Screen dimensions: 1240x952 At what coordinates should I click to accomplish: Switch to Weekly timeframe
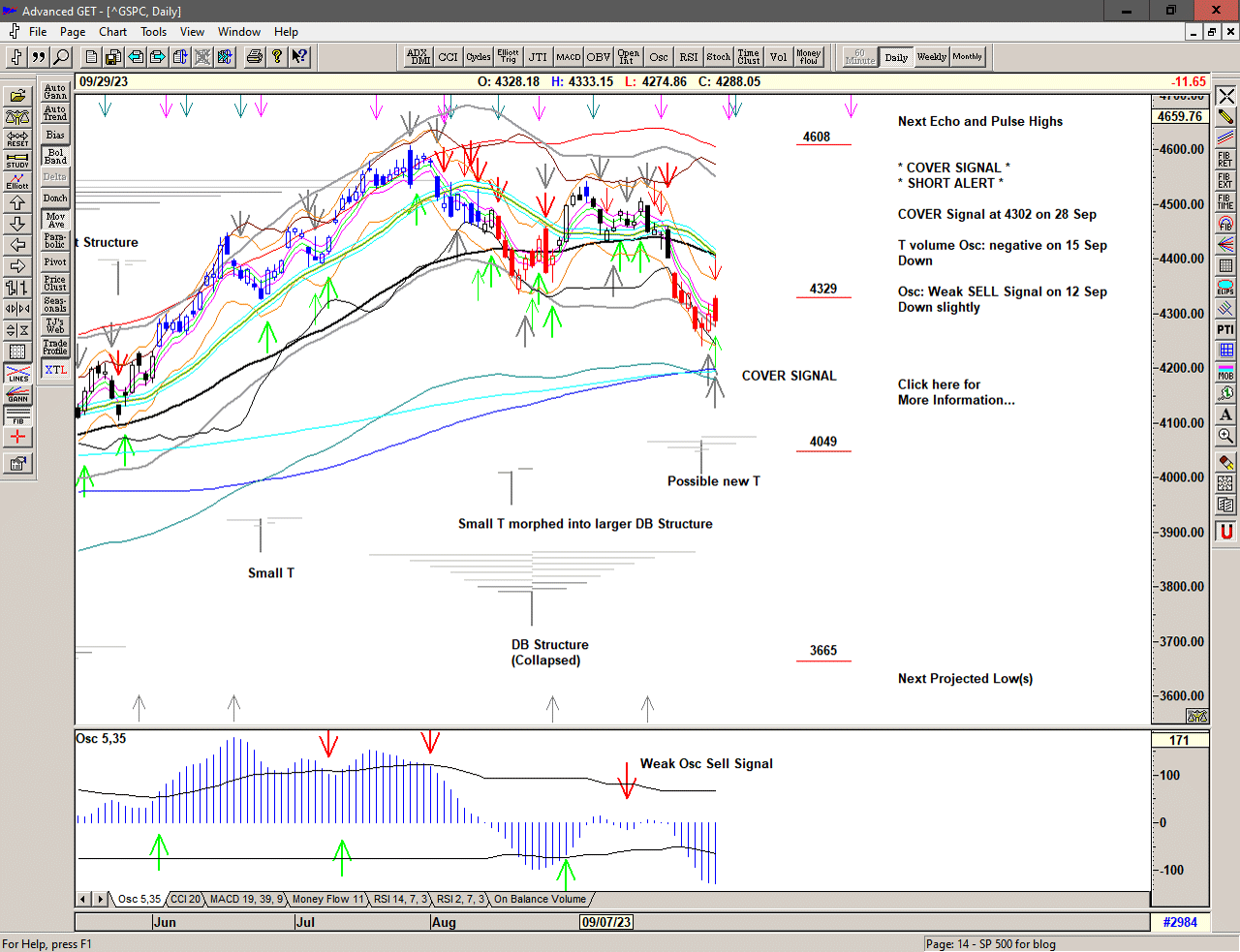point(931,57)
